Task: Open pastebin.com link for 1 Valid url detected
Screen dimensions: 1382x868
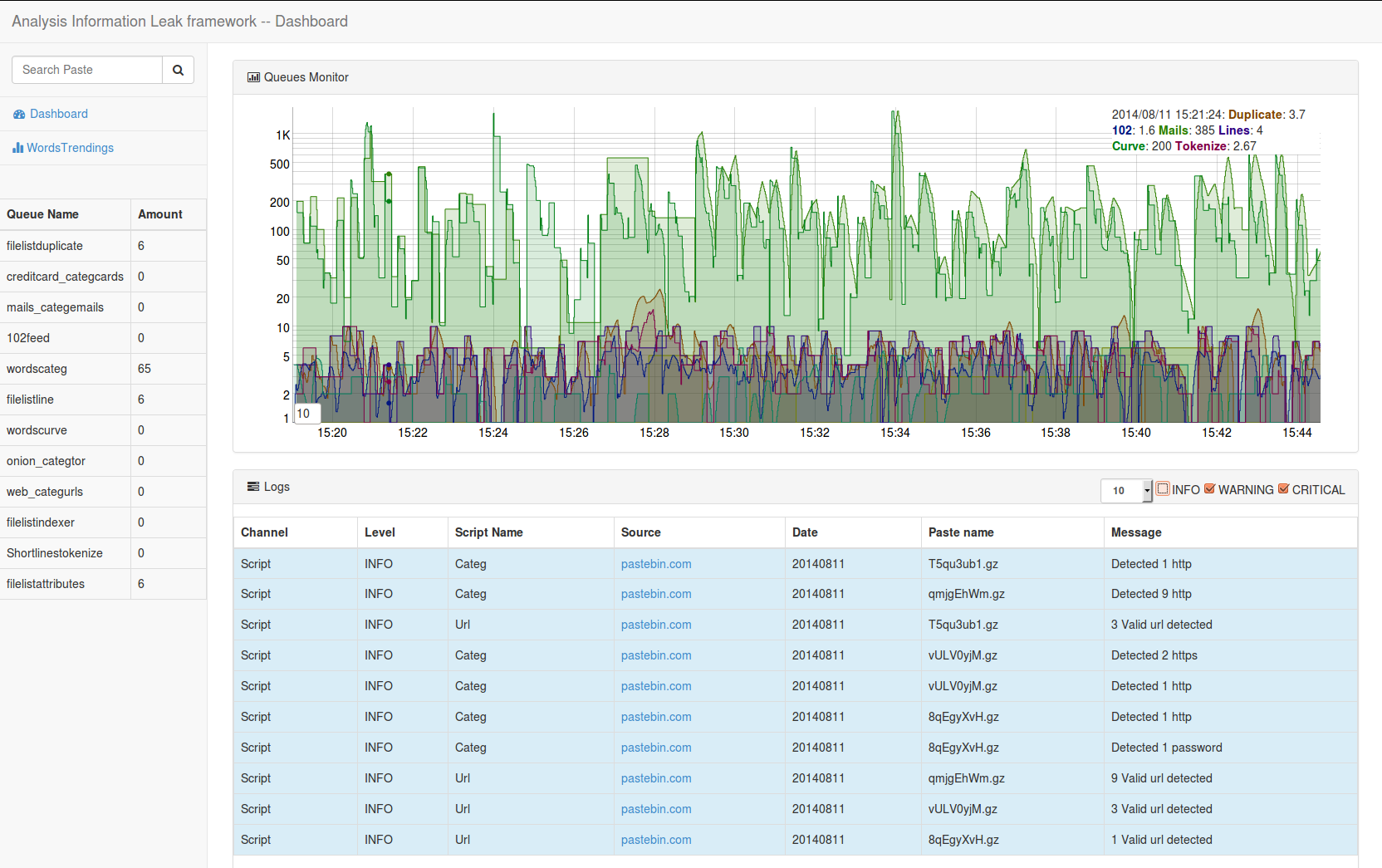Action: 655,840
